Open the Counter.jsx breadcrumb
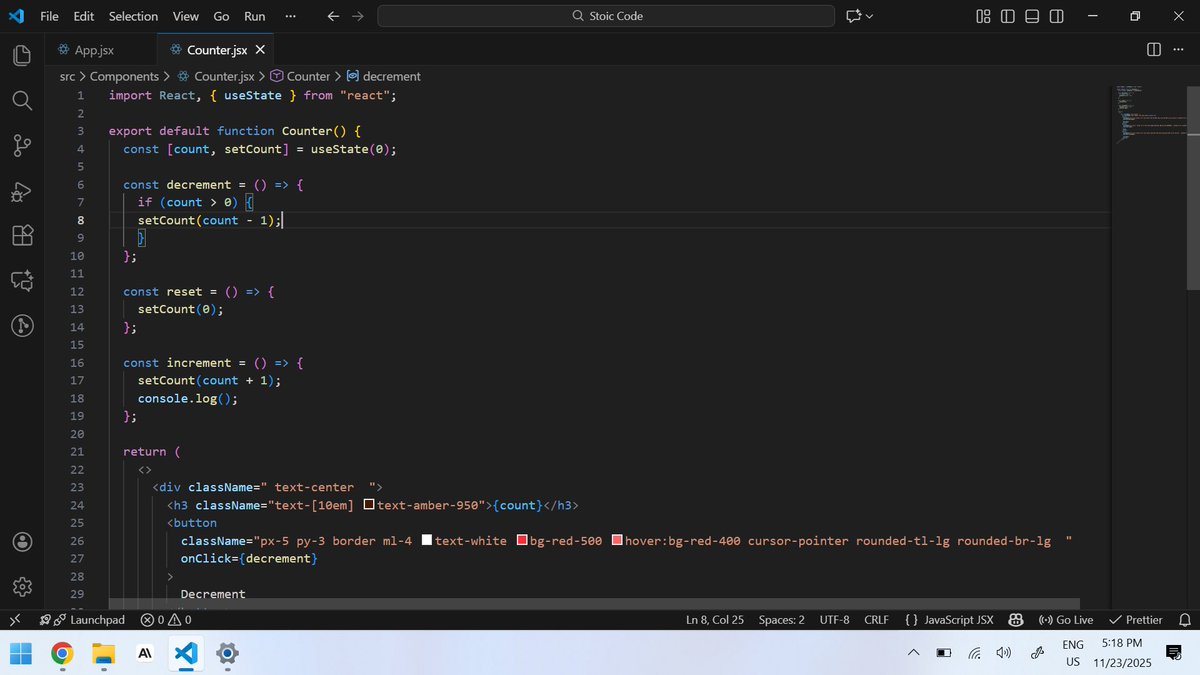This screenshot has width=1200, height=675. point(215,76)
